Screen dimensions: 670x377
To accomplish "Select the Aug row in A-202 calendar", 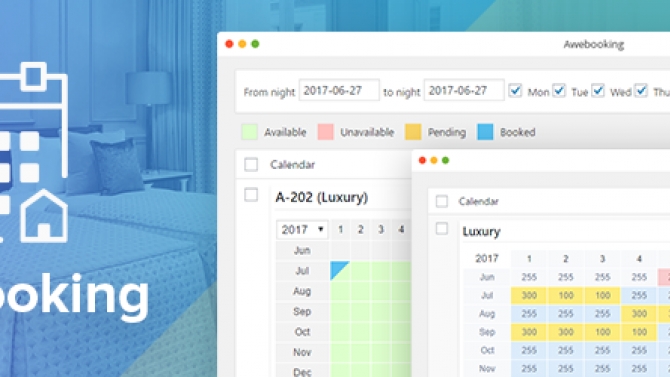I will [302, 291].
